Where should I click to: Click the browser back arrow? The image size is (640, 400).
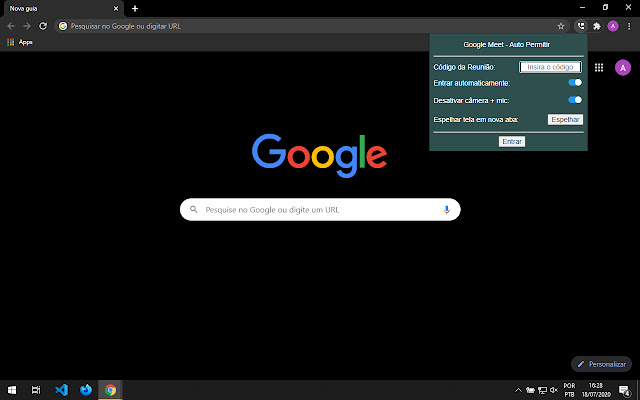(x=11, y=26)
